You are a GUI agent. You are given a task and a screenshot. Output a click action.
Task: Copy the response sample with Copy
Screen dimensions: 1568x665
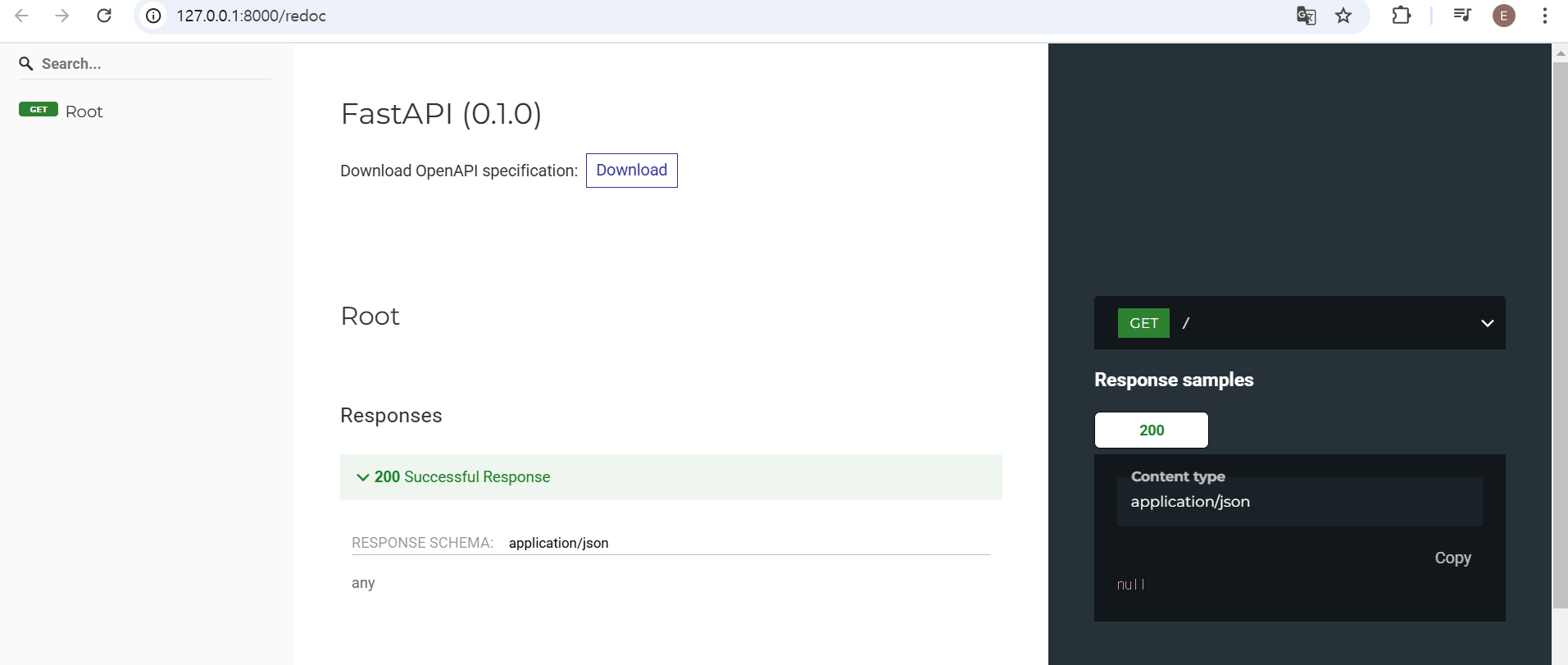[x=1452, y=558]
